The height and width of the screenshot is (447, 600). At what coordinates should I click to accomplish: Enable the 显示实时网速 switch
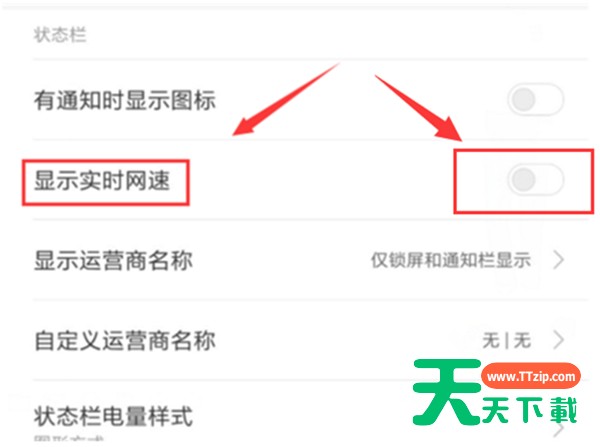(535, 180)
